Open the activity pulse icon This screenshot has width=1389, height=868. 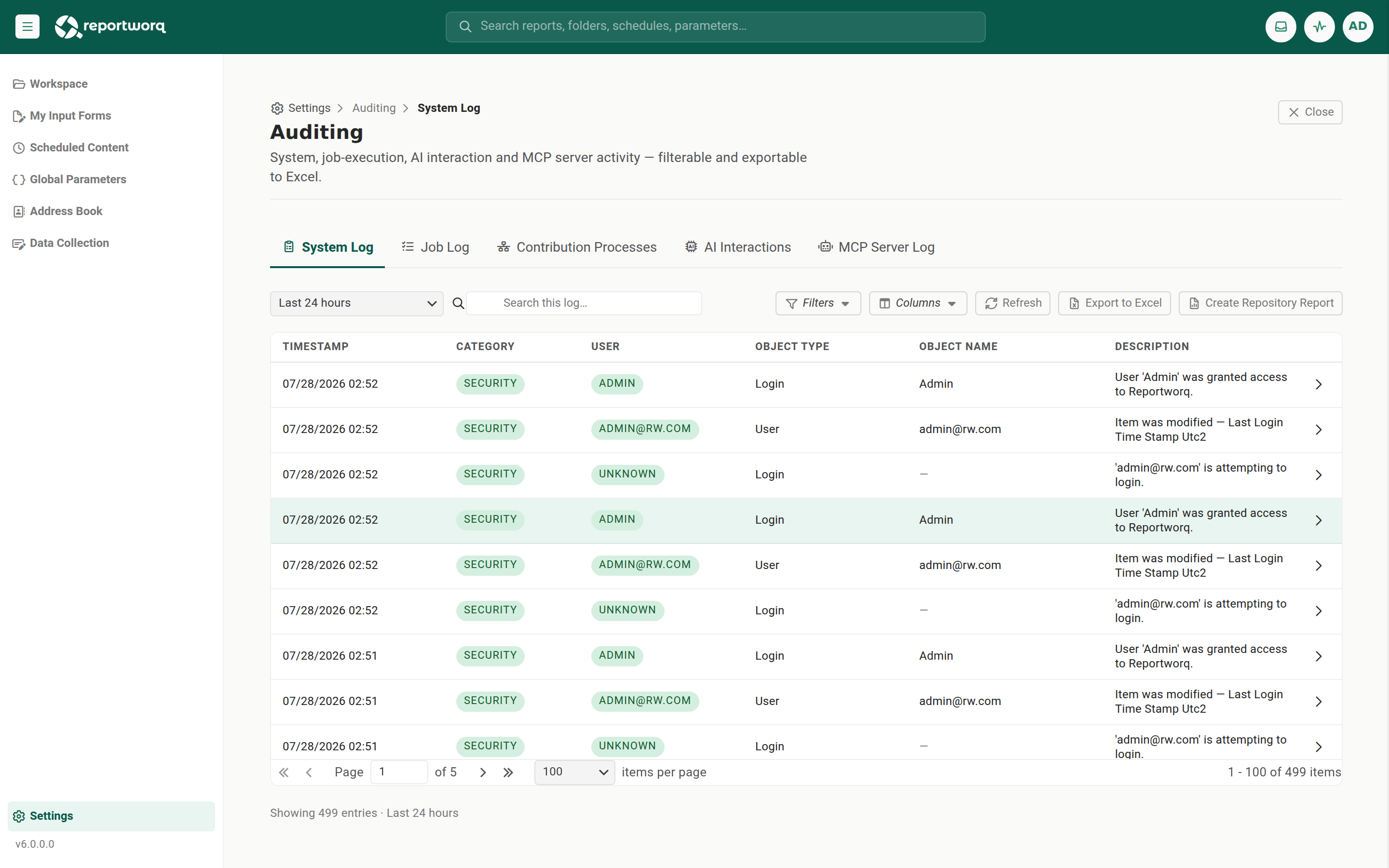coord(1319,27)
